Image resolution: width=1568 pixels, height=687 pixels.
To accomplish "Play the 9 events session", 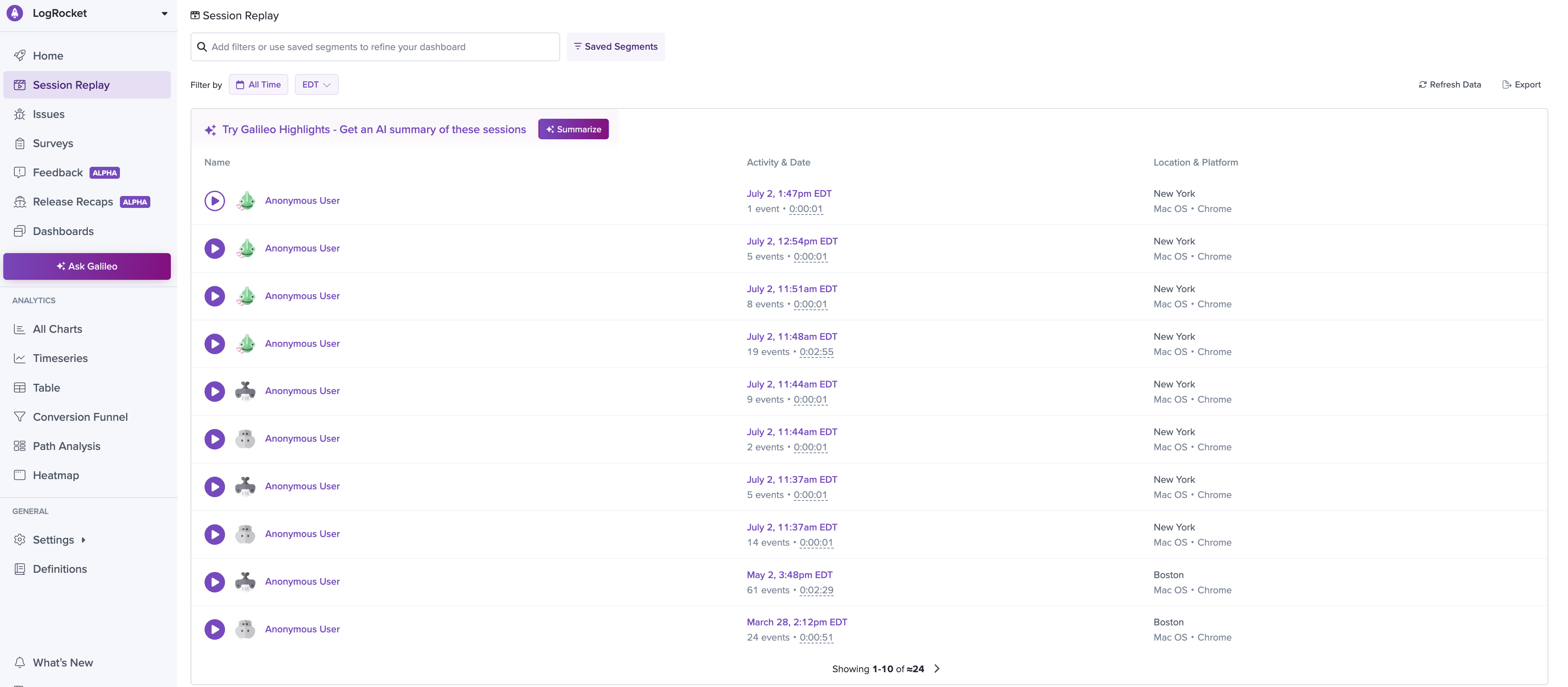I will click(214, 391).
